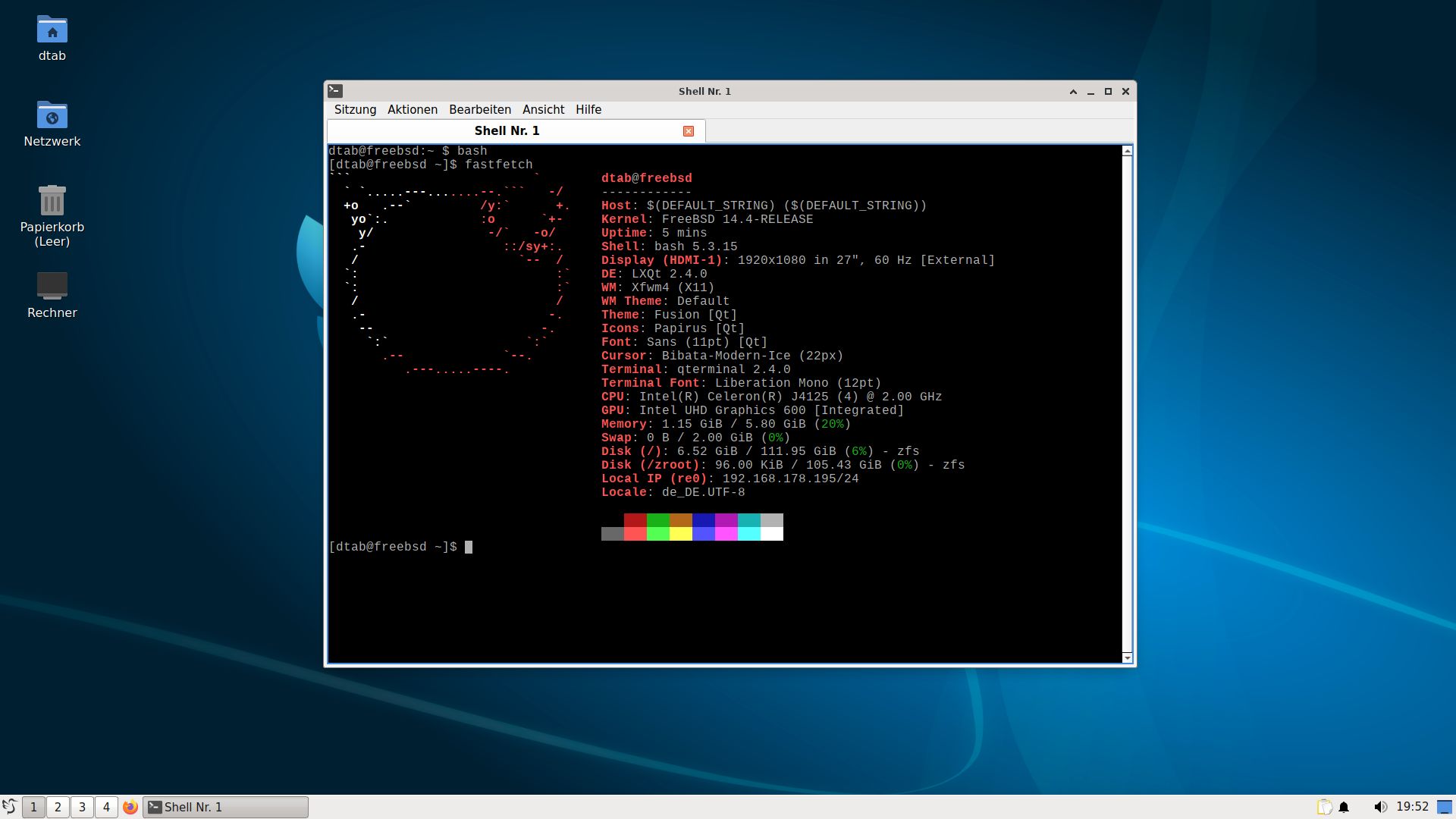Roll up the terminal window with the arrow button
Screen dimensions: 1456x819
pyautogui.click(x=1073, y=92)
